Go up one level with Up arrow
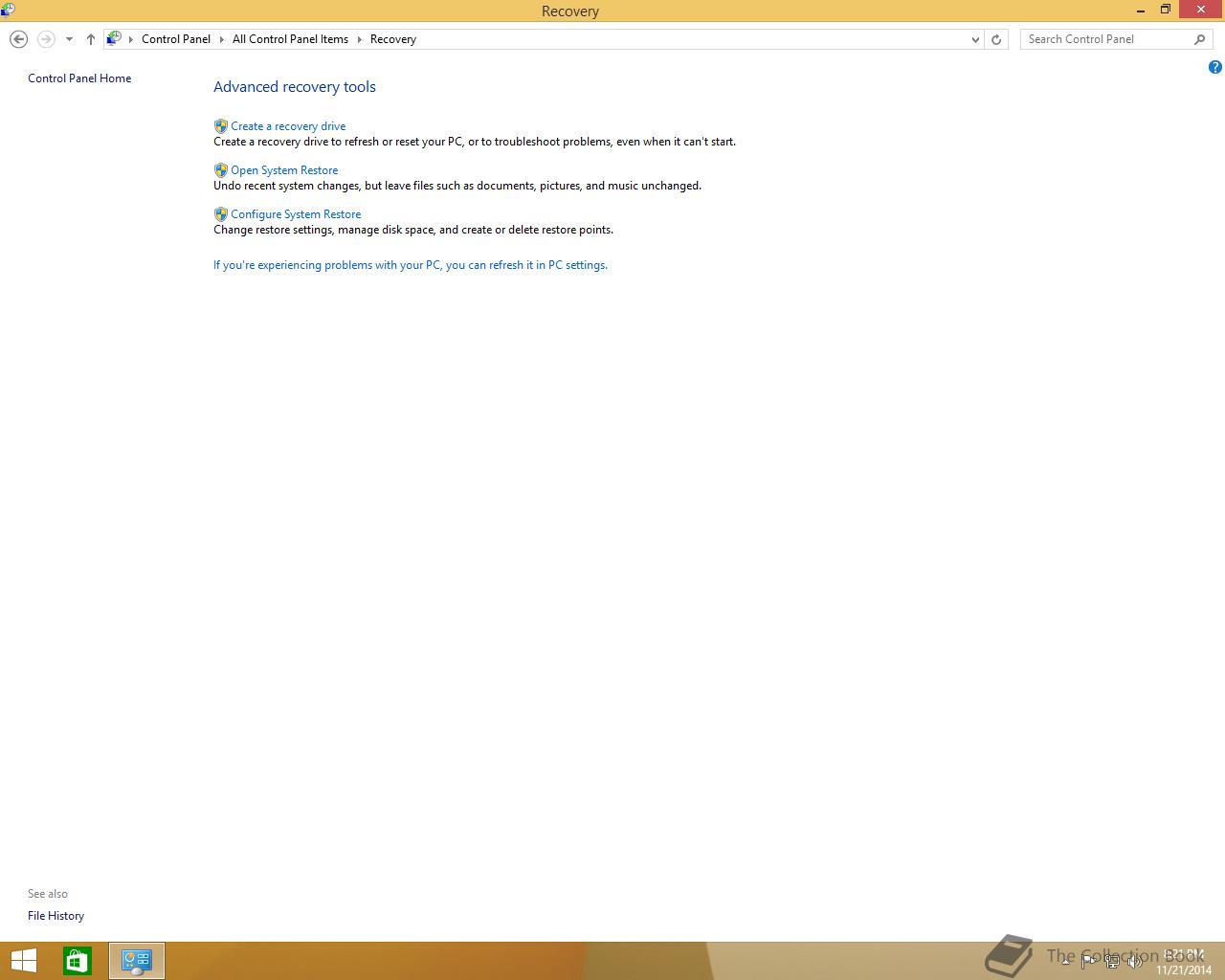Viewport: 1225px width, 980px height. [91, 39]
